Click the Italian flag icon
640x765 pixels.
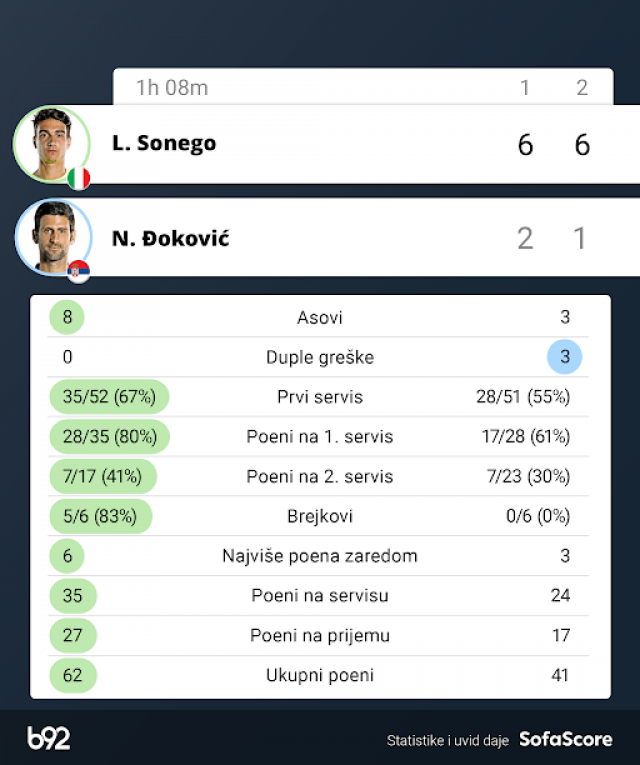(79, 178)
